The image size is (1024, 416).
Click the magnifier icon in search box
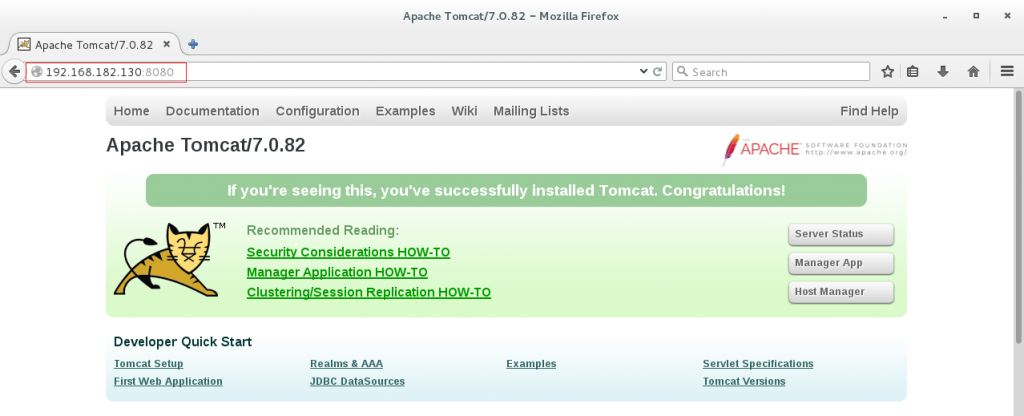[682, 72]
